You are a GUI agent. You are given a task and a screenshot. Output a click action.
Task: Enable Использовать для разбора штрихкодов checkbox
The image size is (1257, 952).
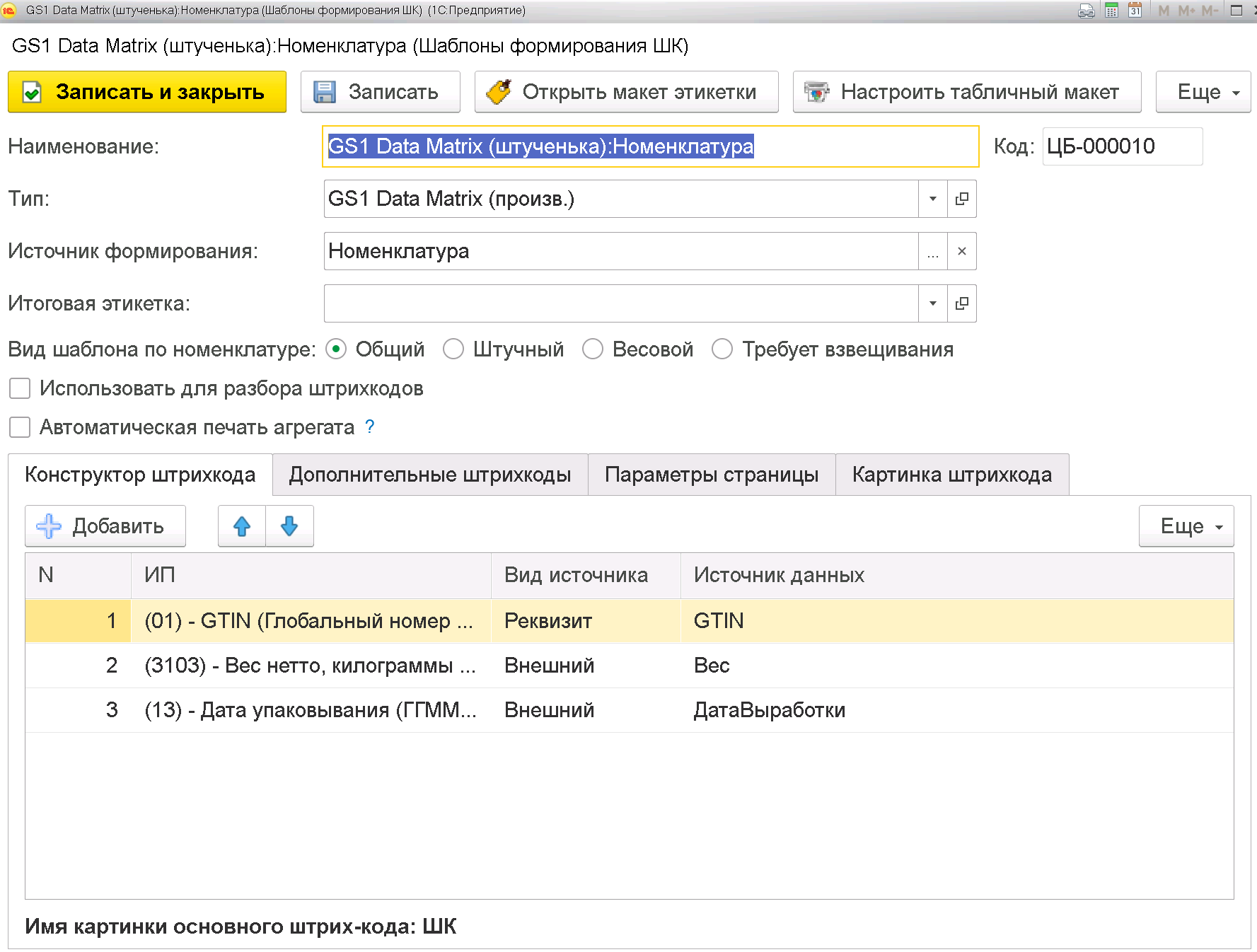20,388
